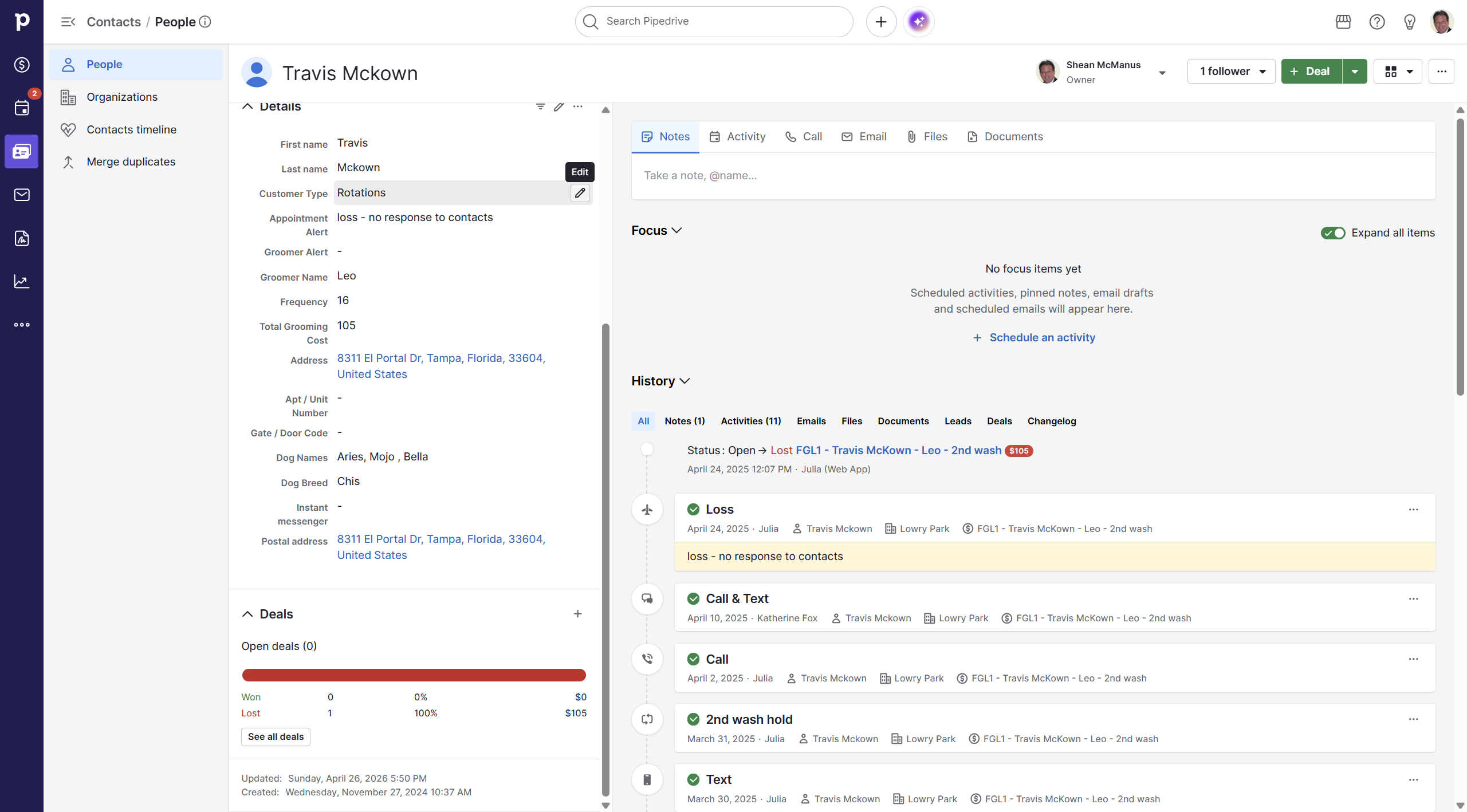Select the Changelog history filter tab

1051,421
